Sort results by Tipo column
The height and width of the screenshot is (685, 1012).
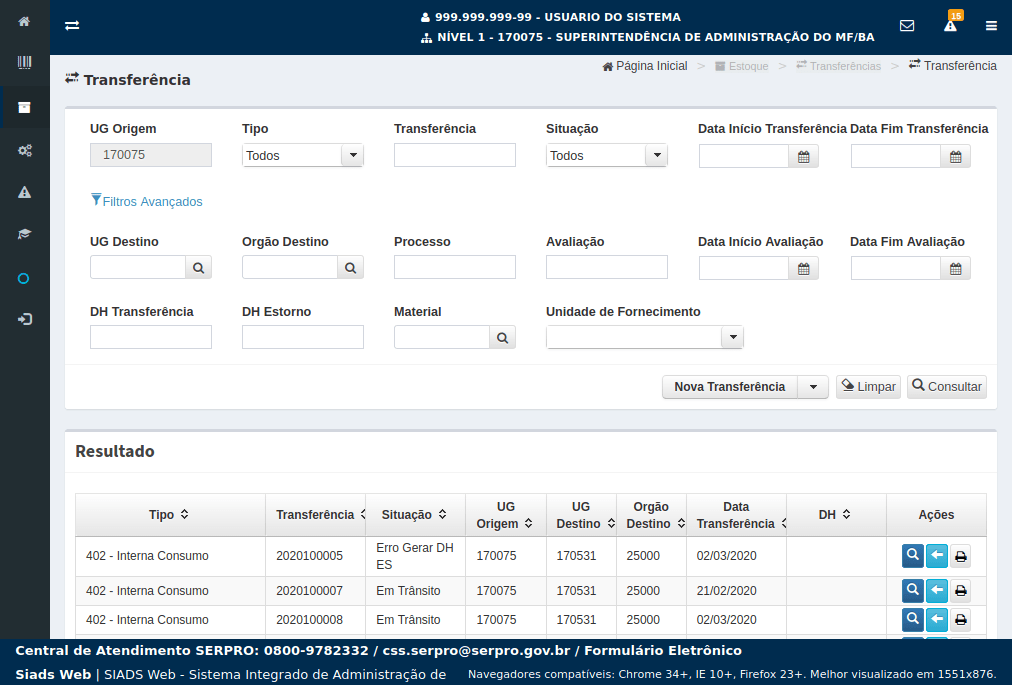[170, 515]
